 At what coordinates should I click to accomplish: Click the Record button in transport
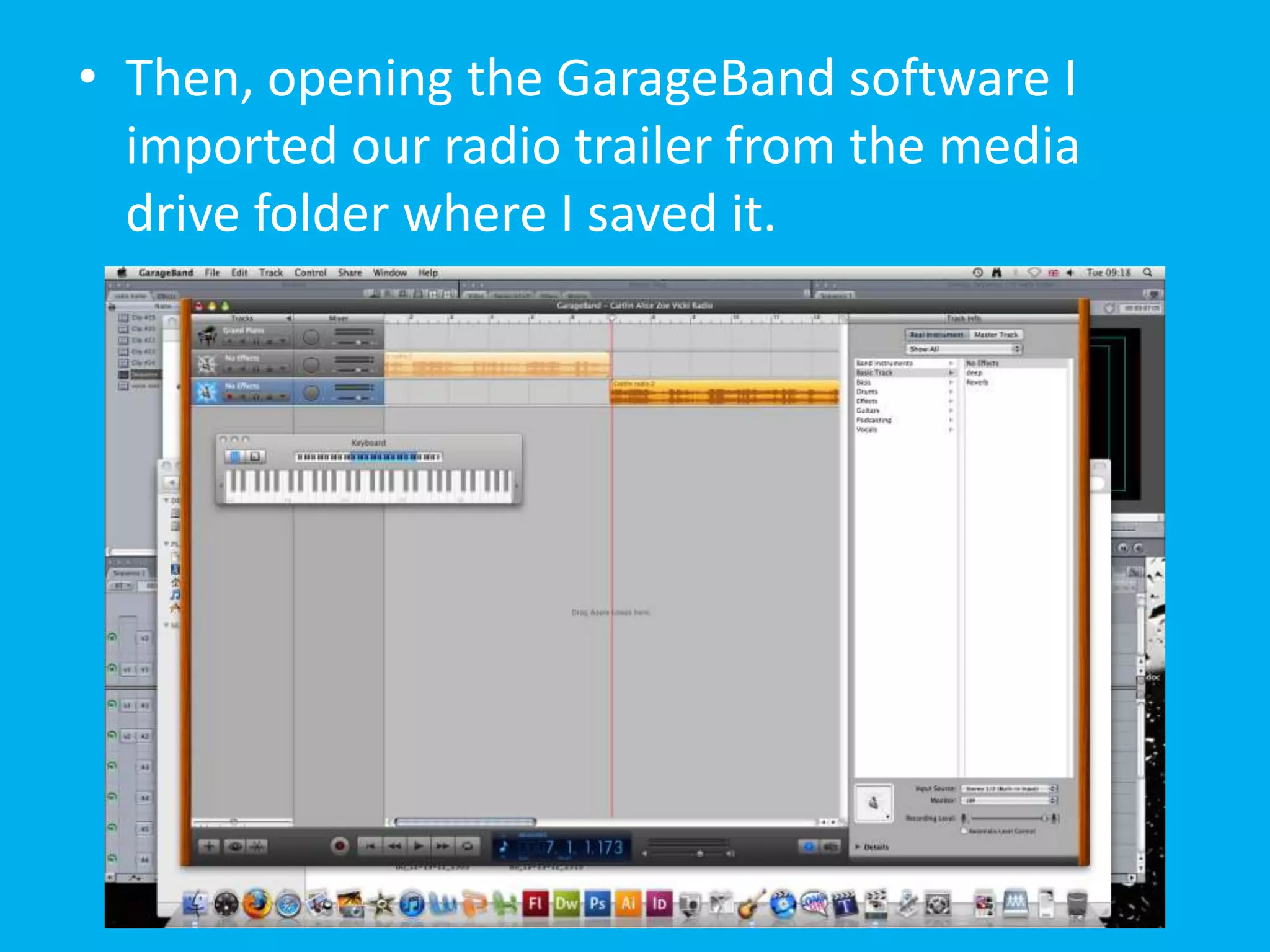click(340, 846)
